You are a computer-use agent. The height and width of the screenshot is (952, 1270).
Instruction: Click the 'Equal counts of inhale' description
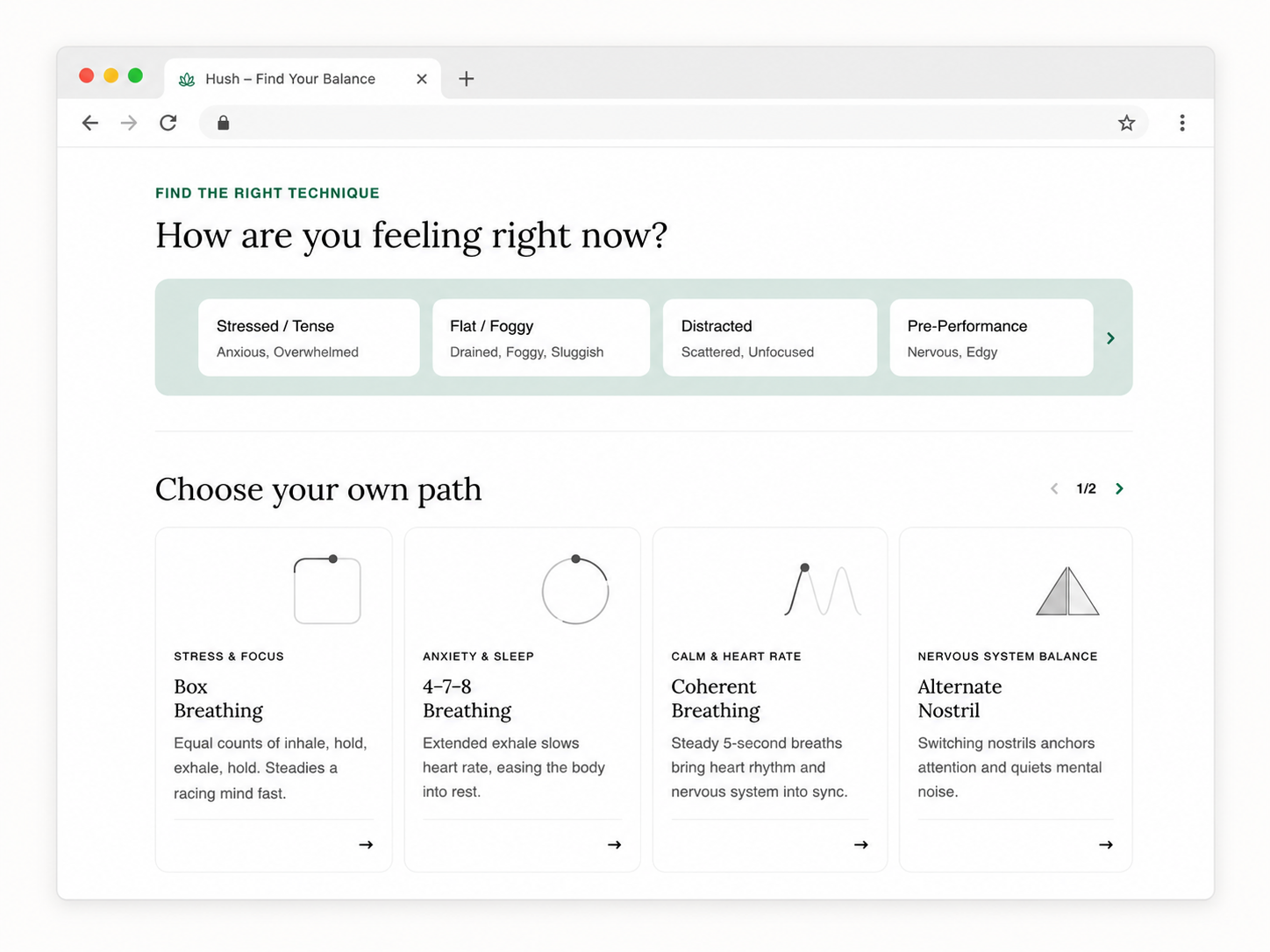(270, 768)
